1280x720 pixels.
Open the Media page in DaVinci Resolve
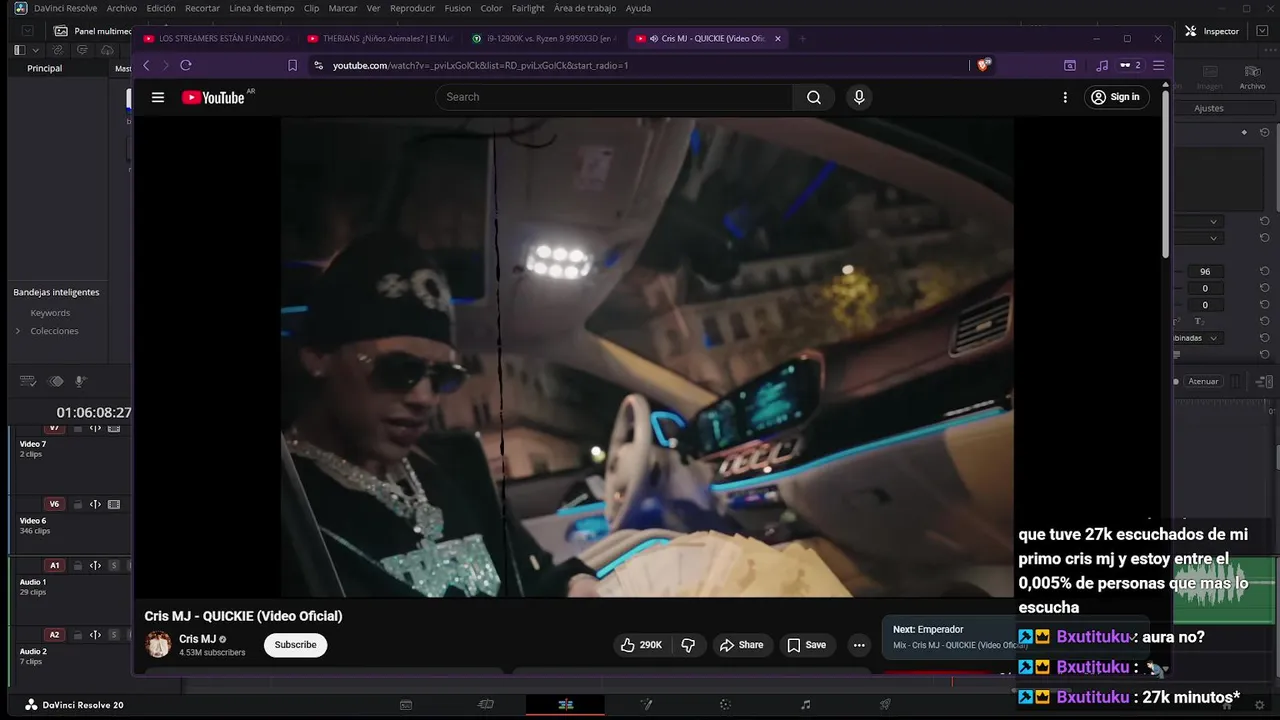point(406,705)
